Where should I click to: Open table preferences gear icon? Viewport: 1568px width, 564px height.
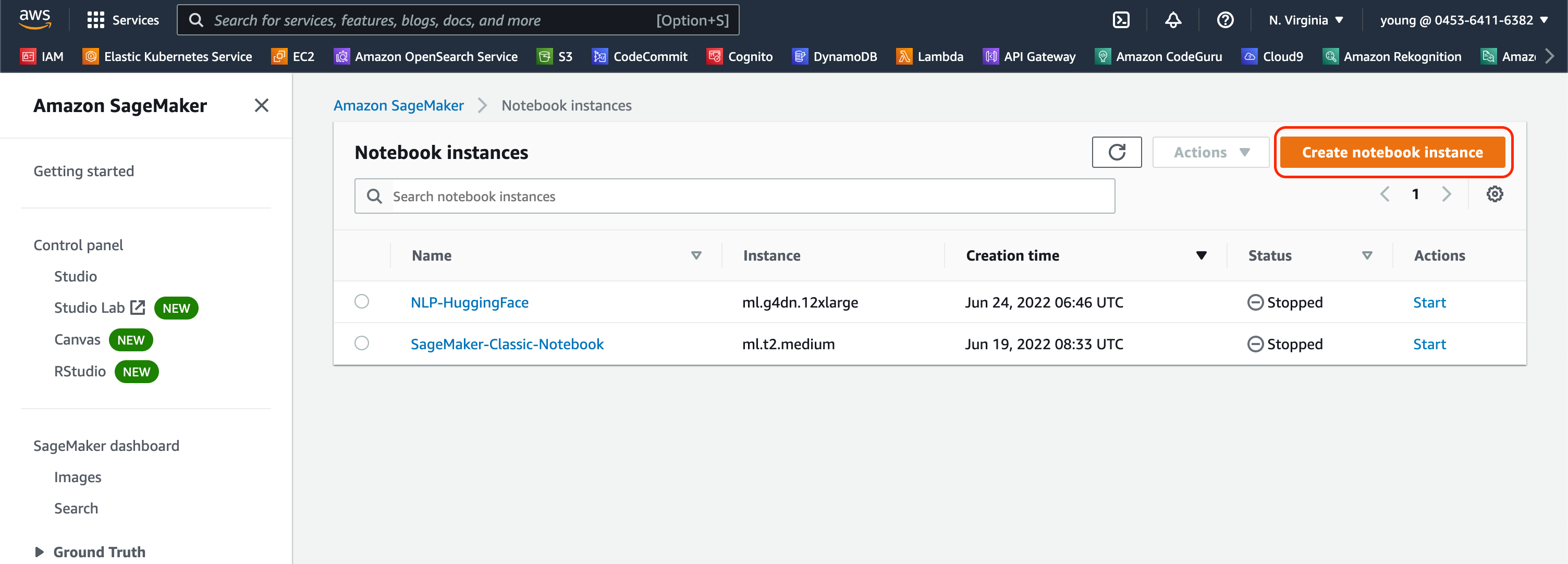click(x=1494, y=194)
